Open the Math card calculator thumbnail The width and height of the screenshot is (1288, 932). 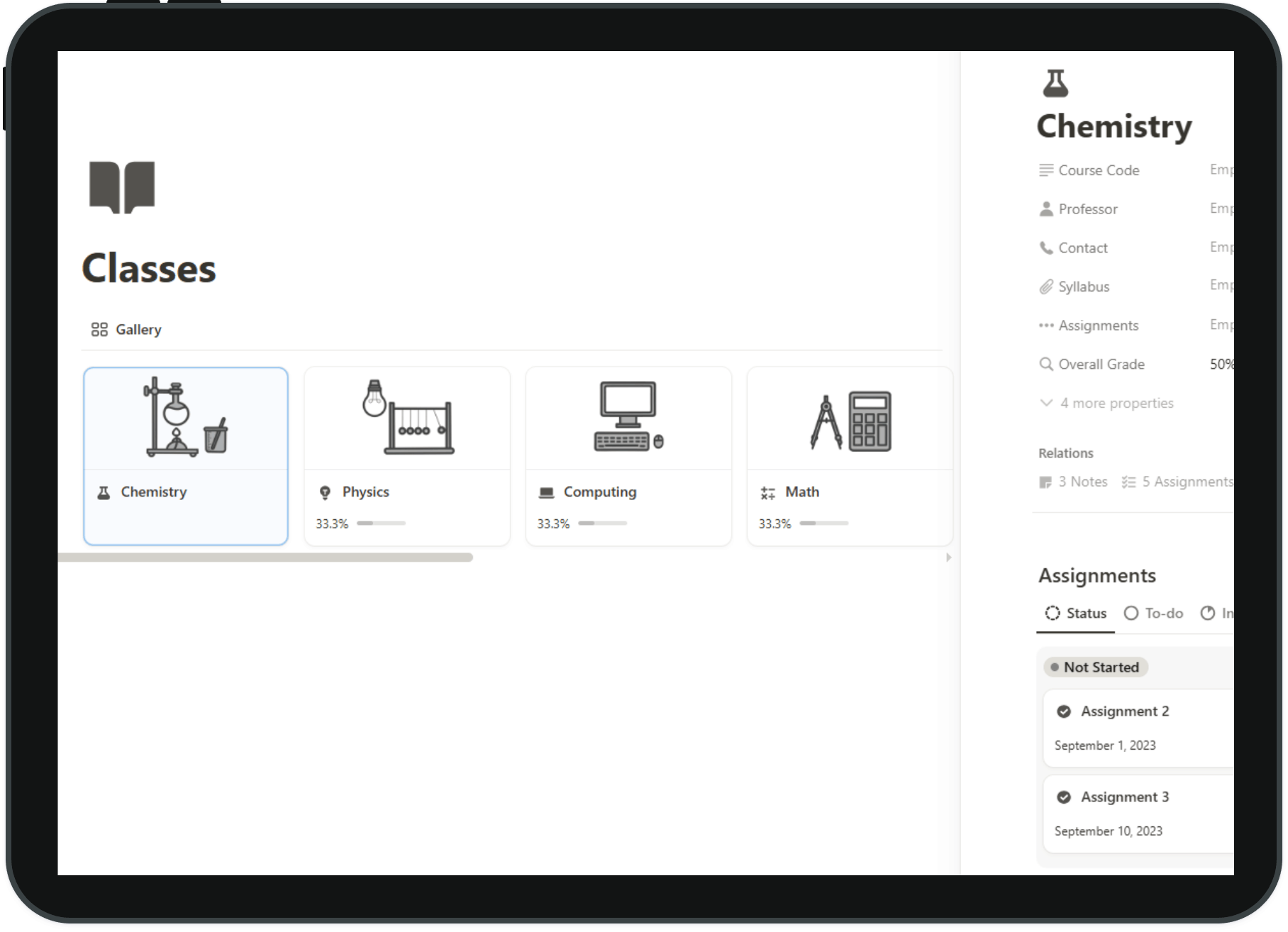pyautogui.click(x=850, y=419)
